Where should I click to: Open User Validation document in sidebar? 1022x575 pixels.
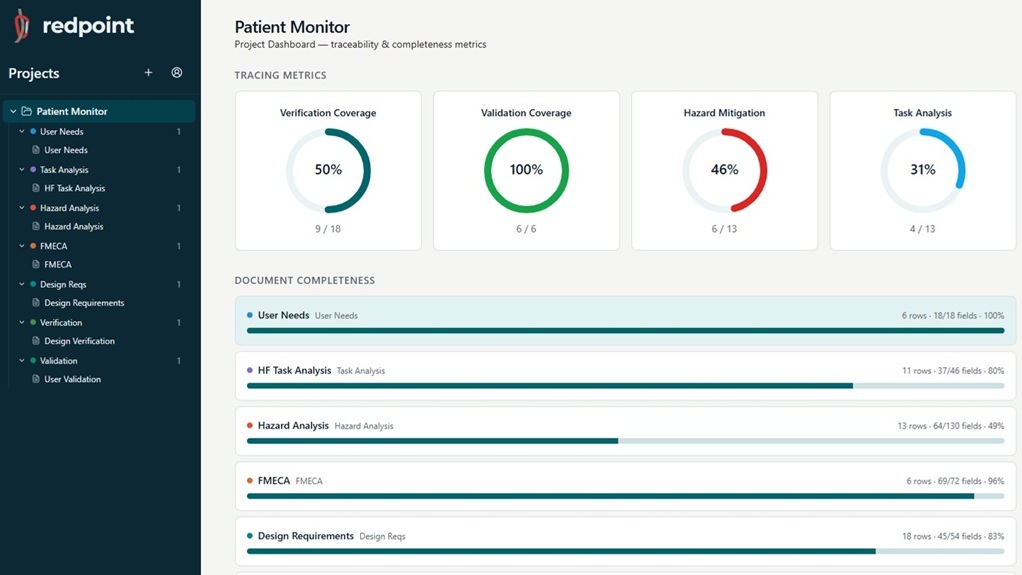coord(72,379)
